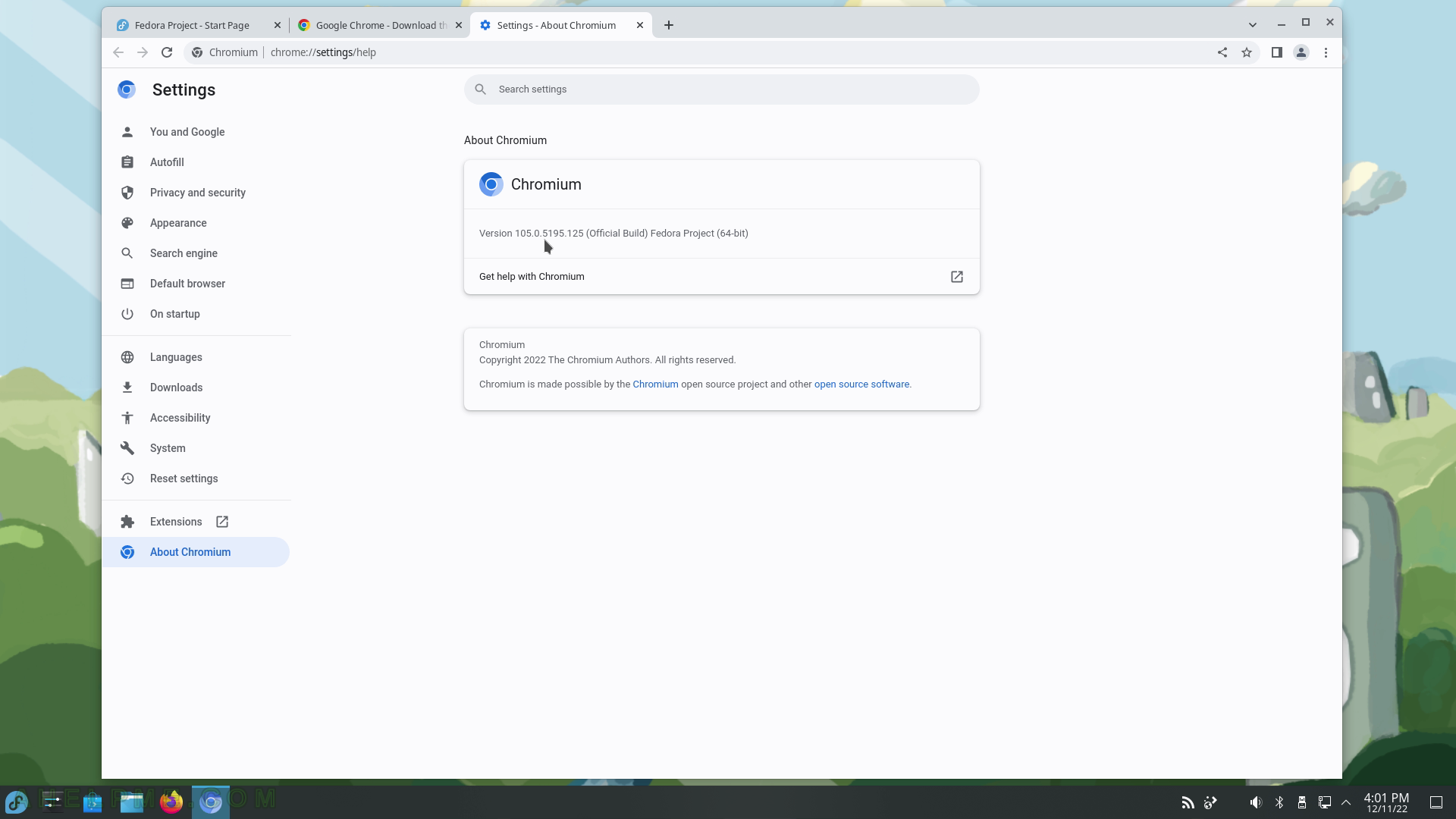Open You and Google settings
This screenshot has width=1456, height=819.
click(196, 132)
